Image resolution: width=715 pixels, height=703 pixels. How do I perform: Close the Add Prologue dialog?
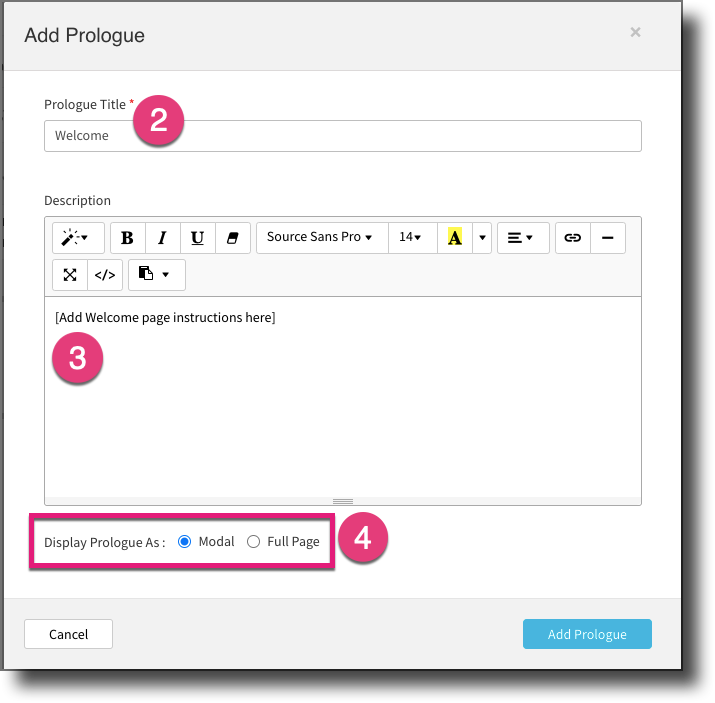point(635,32)
